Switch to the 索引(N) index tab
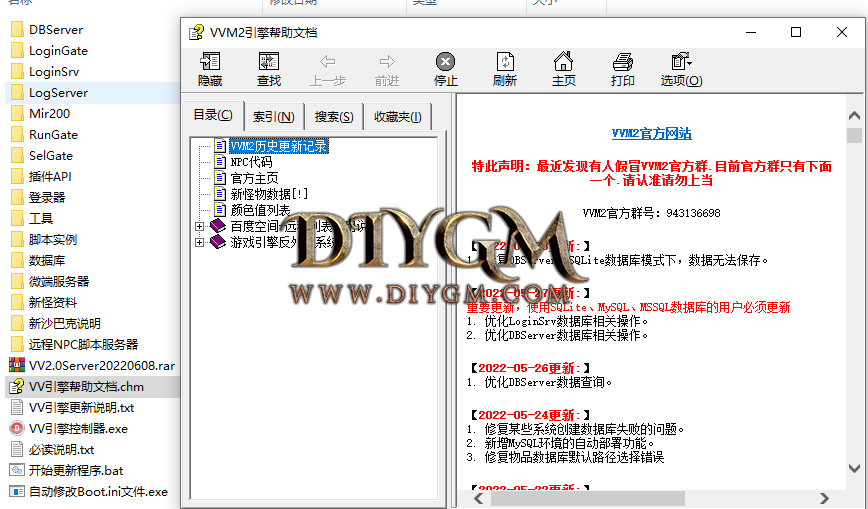The width and height of the screenshot is (868, 509). [x=274, y=117]
